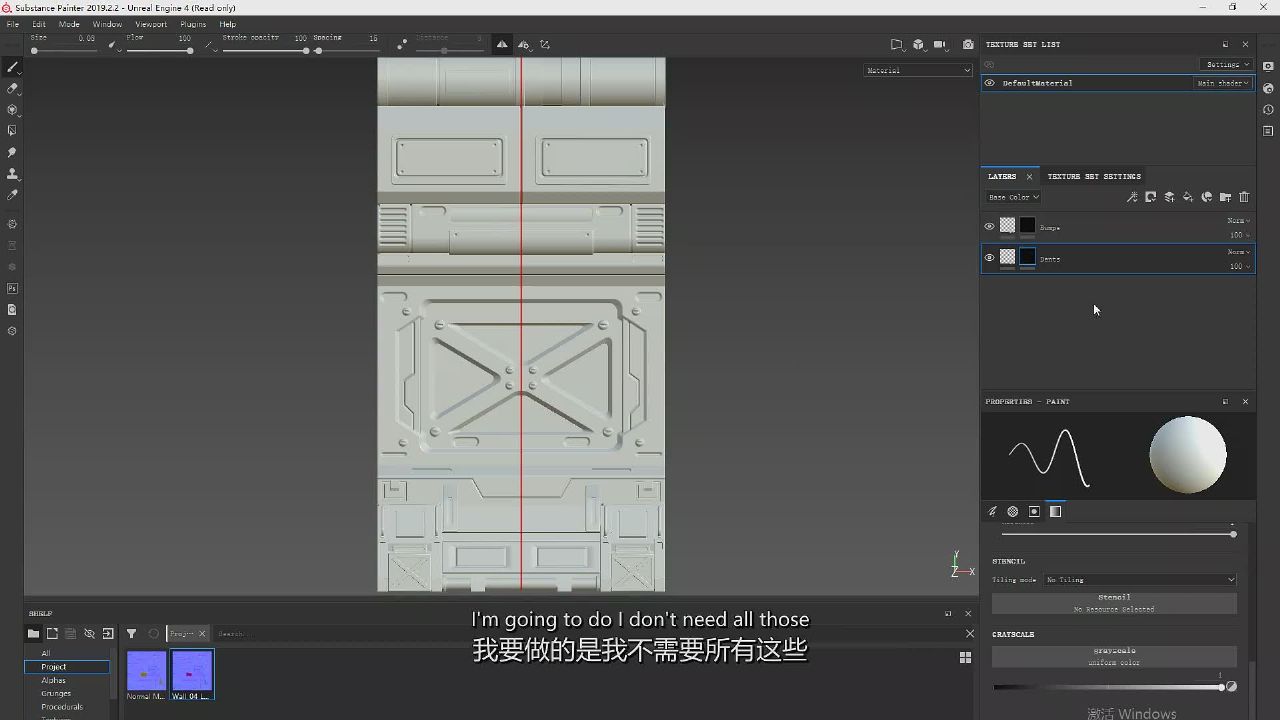Toggle the Lazy mouse icon
This screenshot has width=1280, height=720.
pyautogui.click(x=402, y=44)
